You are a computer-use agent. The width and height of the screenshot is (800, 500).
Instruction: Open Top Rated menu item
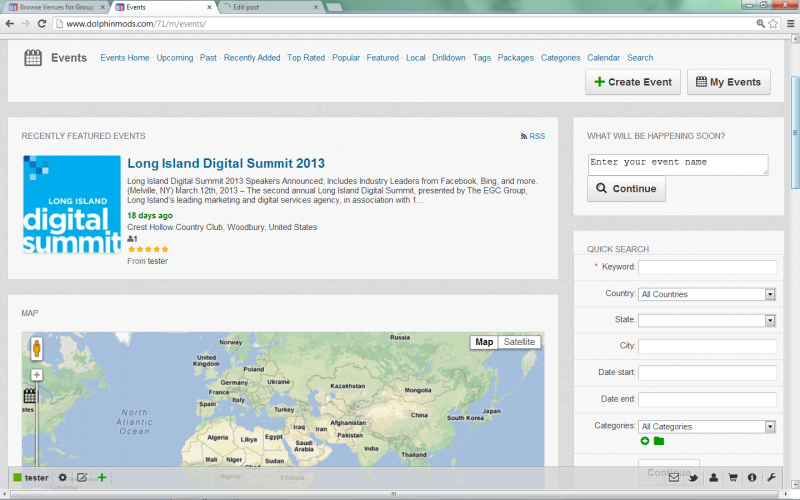pyautogui.click(x=306, y=58)
